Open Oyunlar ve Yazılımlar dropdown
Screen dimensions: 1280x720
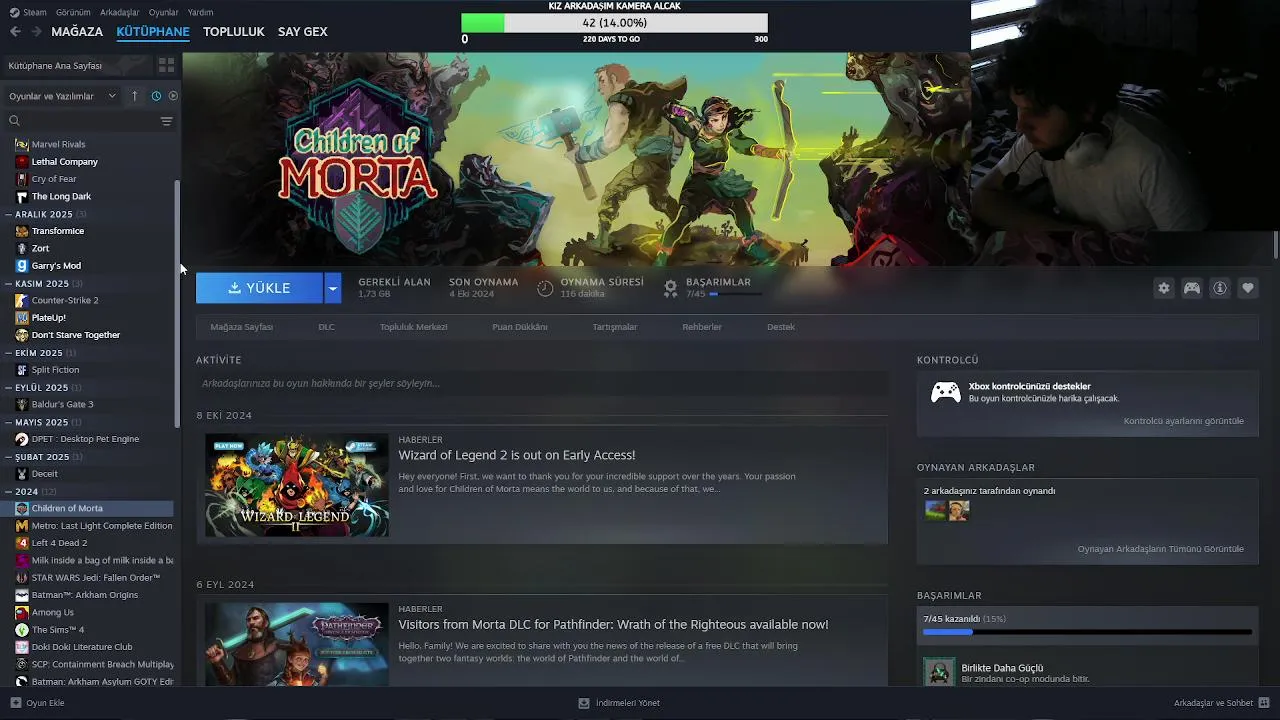pos(62,96)
